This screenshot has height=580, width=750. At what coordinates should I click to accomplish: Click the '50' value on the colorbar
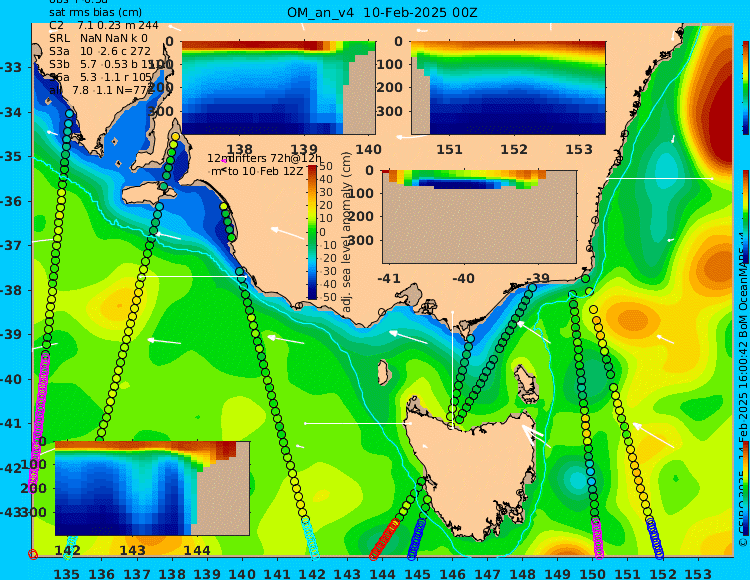coord(326,166)
